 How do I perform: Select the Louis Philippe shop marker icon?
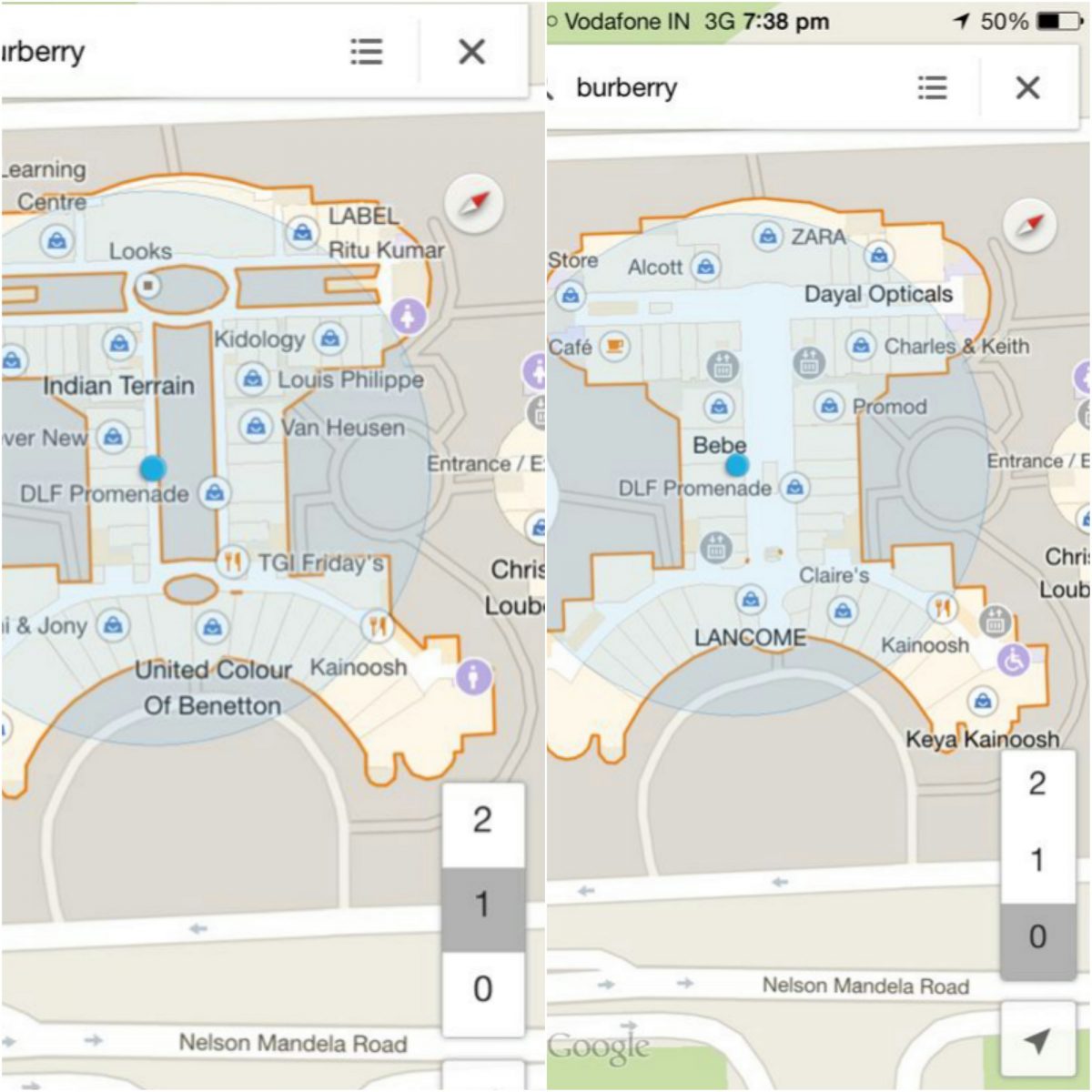click(252, 379)
